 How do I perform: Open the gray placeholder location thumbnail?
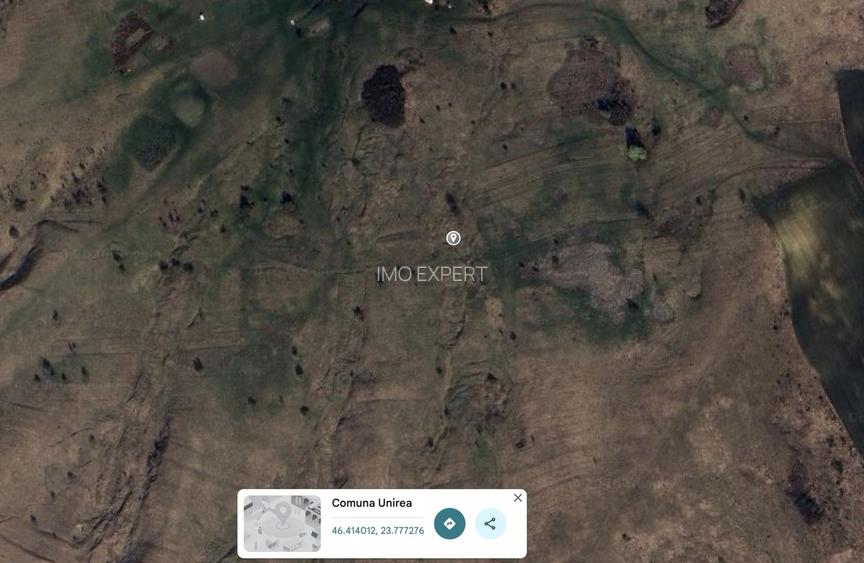pos(282,523)
